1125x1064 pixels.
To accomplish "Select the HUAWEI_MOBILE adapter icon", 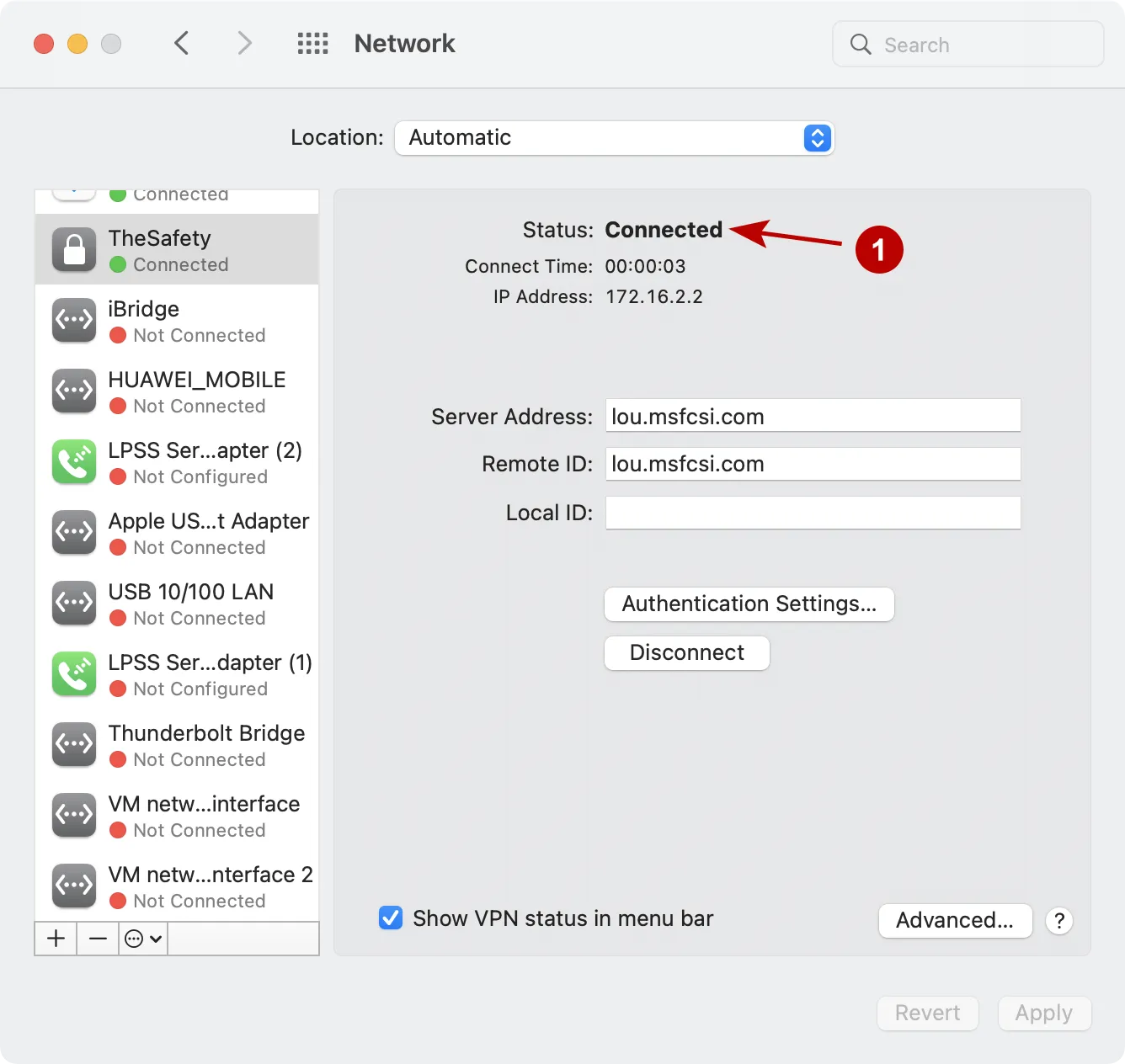I will pos(73,391).
